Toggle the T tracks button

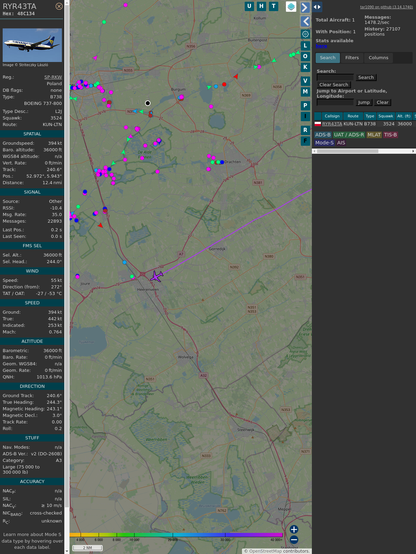pos(273,6)
